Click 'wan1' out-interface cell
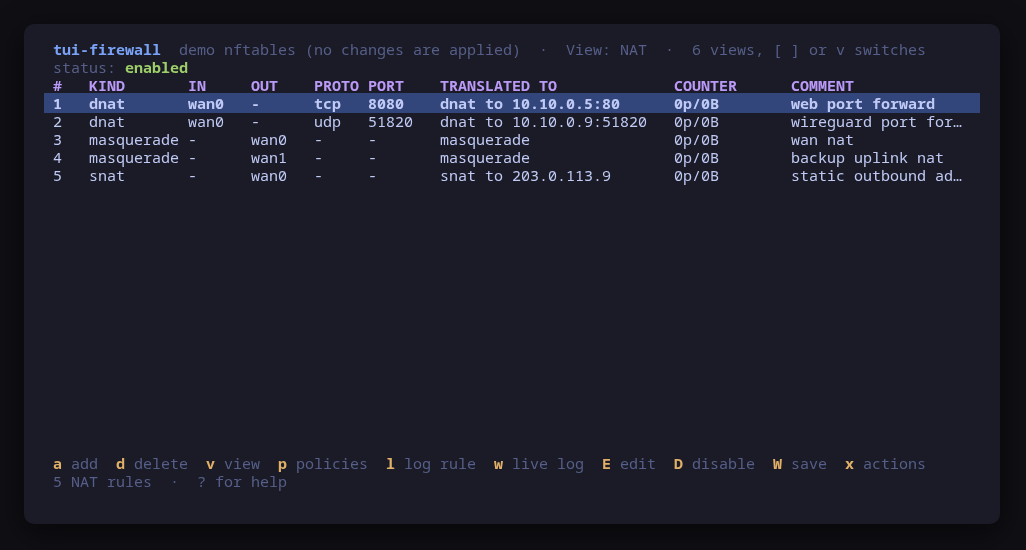 268,158
